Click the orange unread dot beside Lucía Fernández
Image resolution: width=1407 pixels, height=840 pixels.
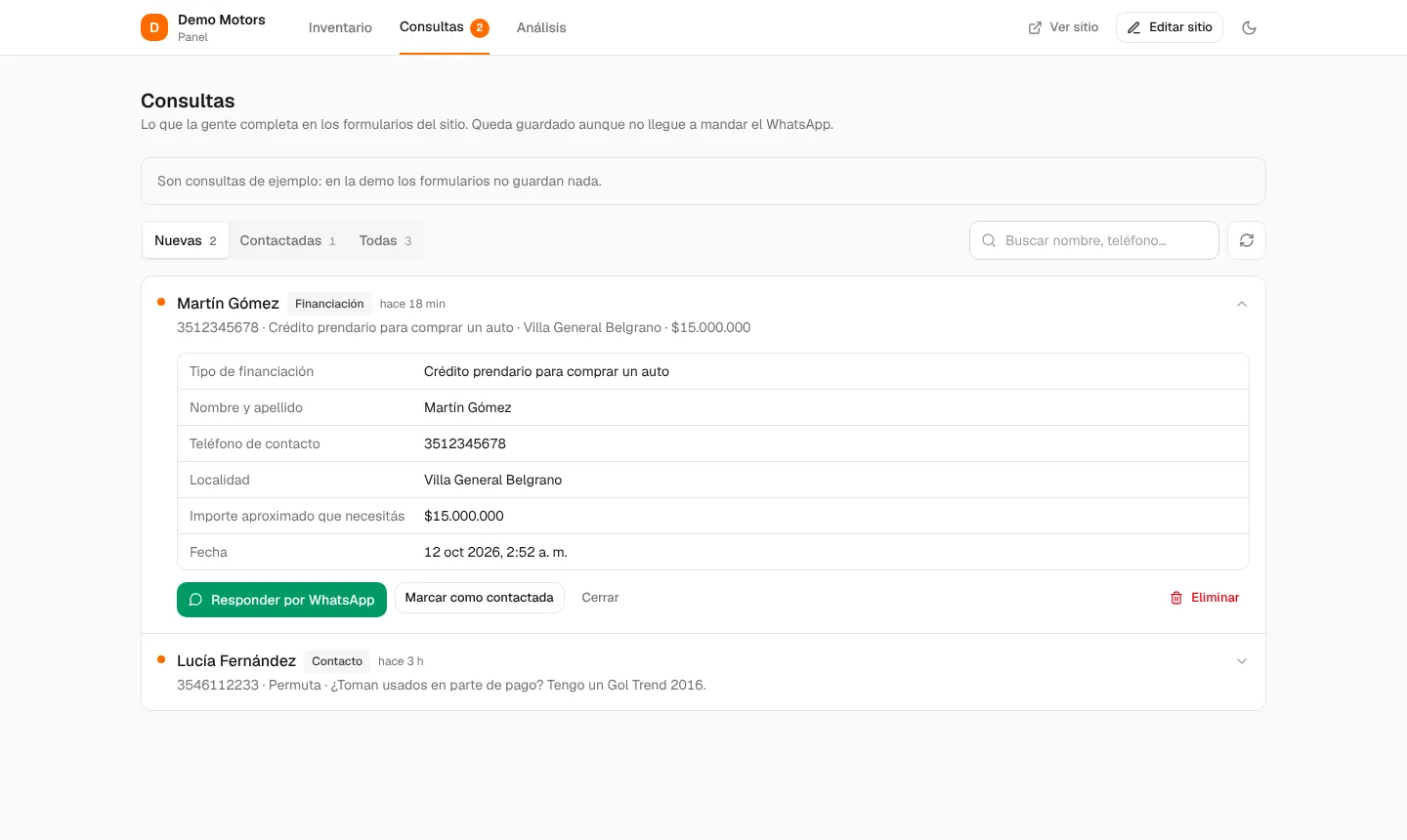click(x=161, y=659)
